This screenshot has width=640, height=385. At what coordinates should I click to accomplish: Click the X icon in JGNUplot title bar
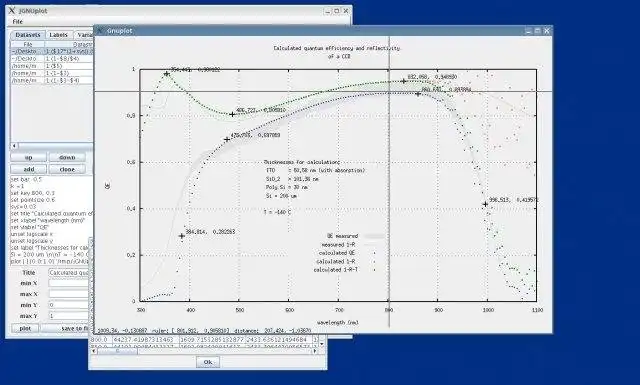[12, 11]
